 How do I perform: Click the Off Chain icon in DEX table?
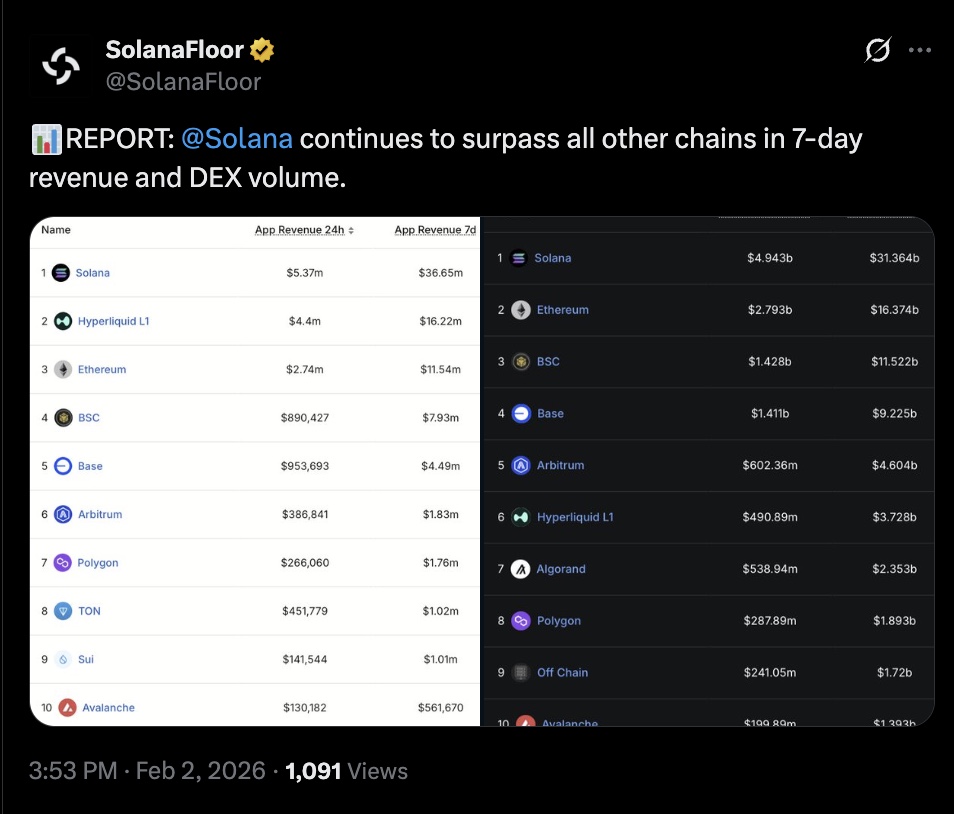point(521,673)
